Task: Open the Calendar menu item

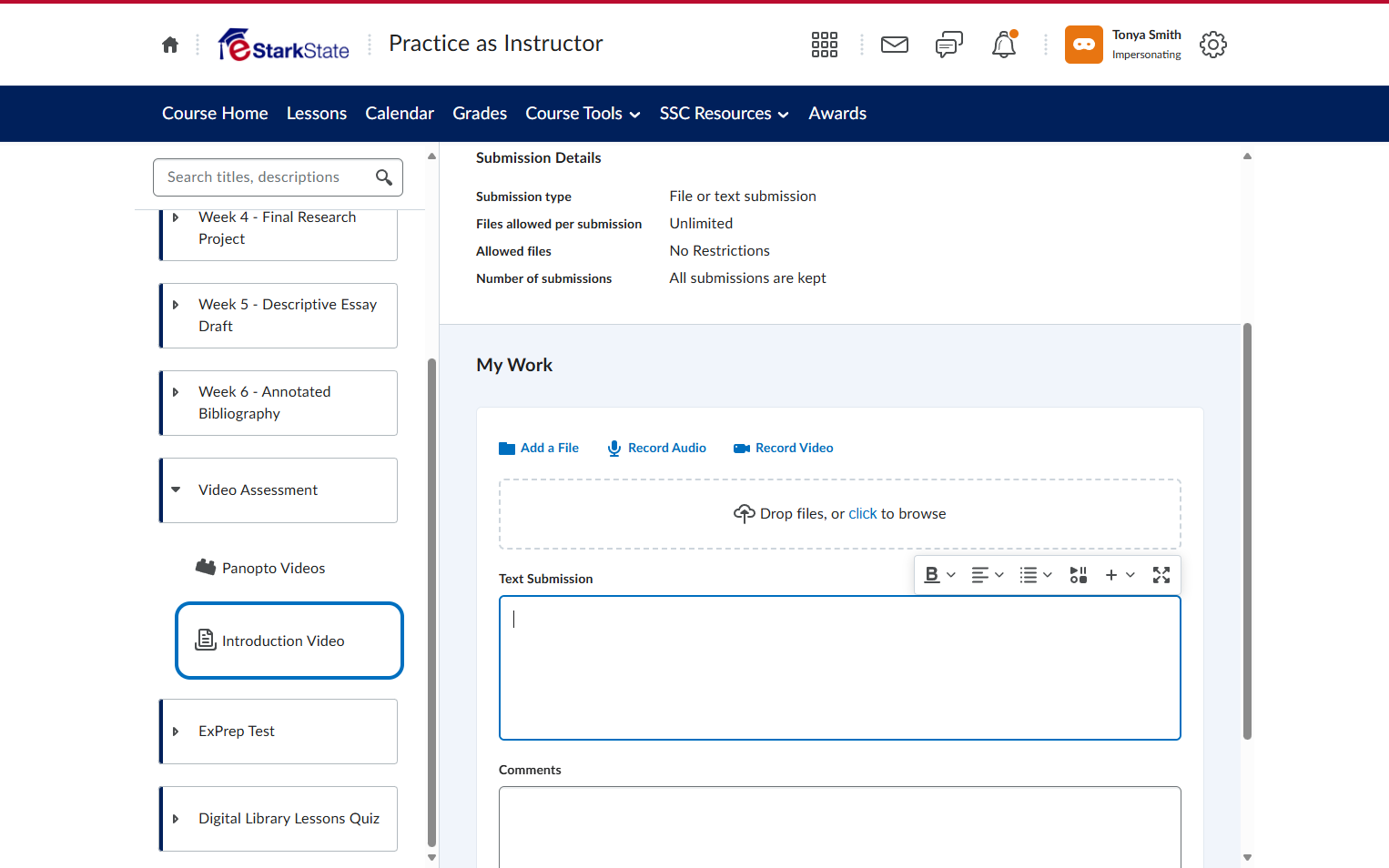Action: [x=400, y=114]
